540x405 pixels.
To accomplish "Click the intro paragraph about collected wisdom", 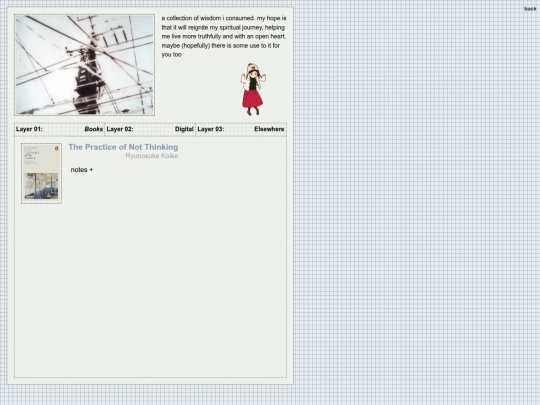I will (224, 37).
